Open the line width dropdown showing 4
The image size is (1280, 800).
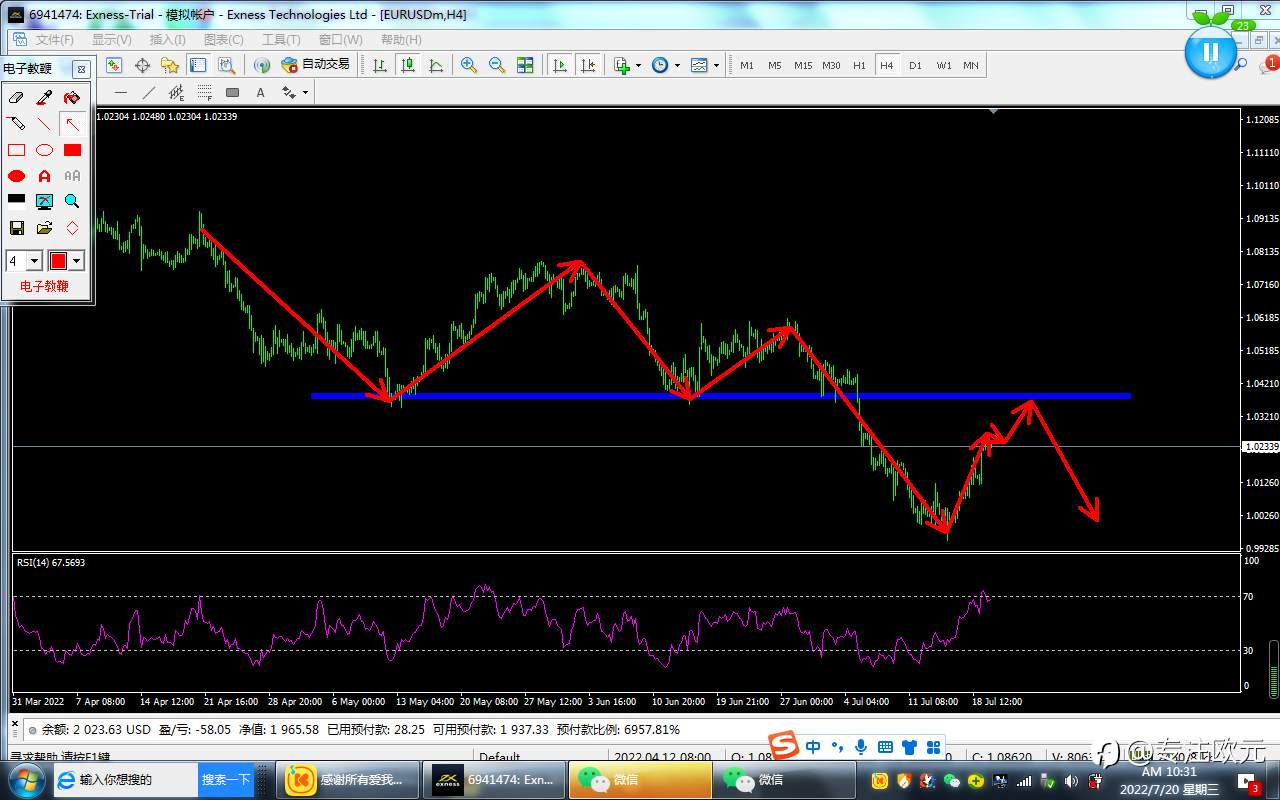(x=34, y=261)
